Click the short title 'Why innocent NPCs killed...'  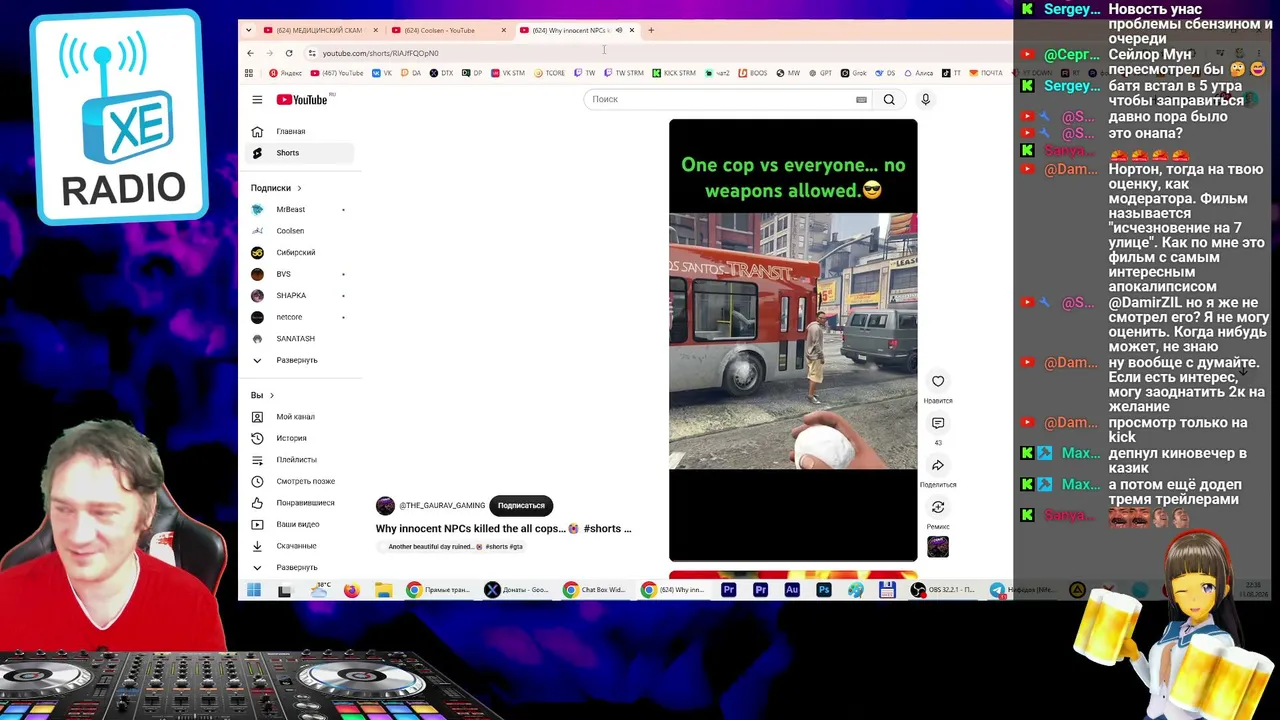tap(503, 528)
